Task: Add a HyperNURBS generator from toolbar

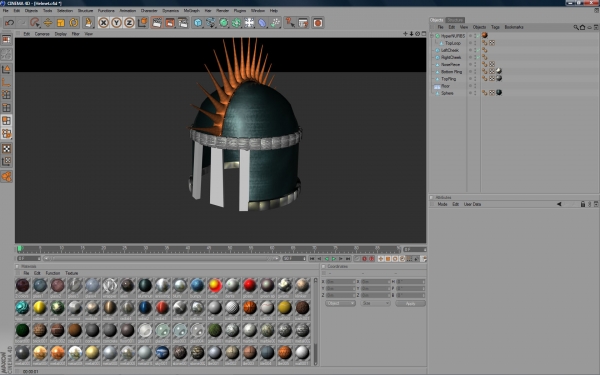Action: (223, 23)
